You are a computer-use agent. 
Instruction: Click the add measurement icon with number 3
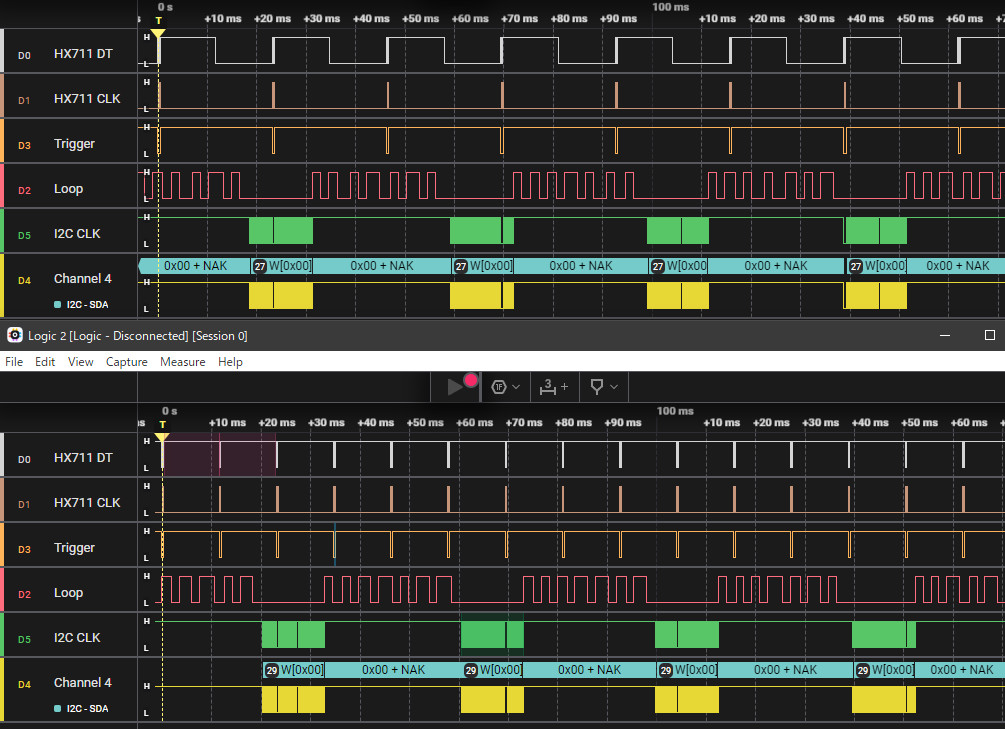547,387
